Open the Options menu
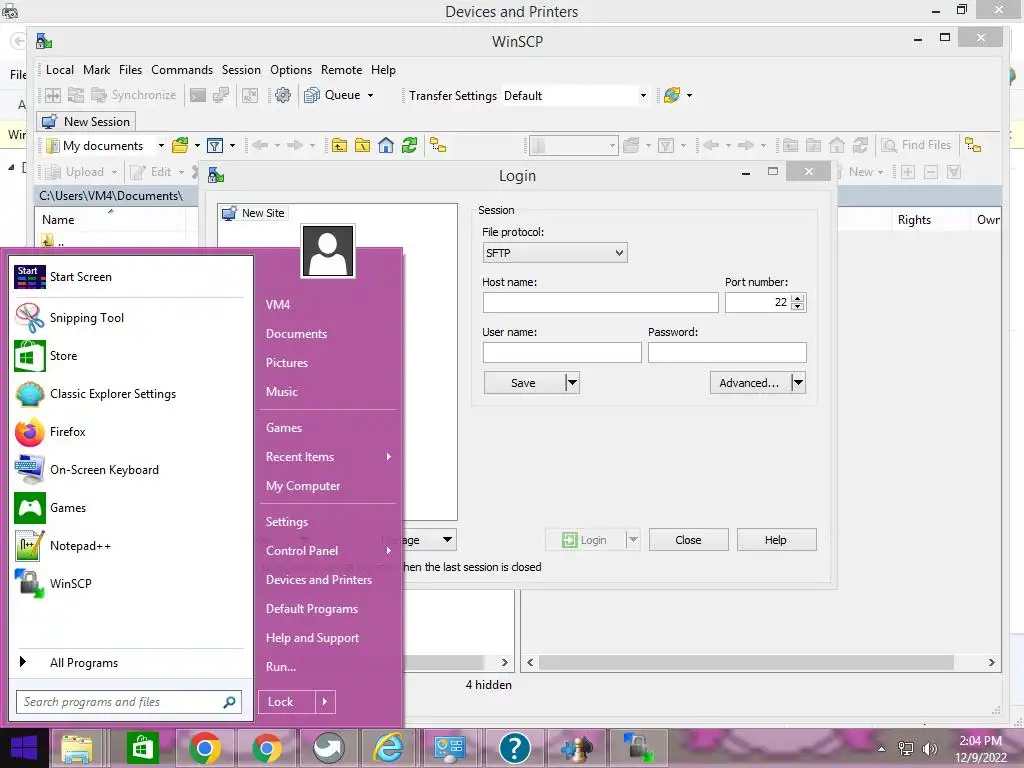The height and width of the screenshot is (768, 1024). point(291,70)
